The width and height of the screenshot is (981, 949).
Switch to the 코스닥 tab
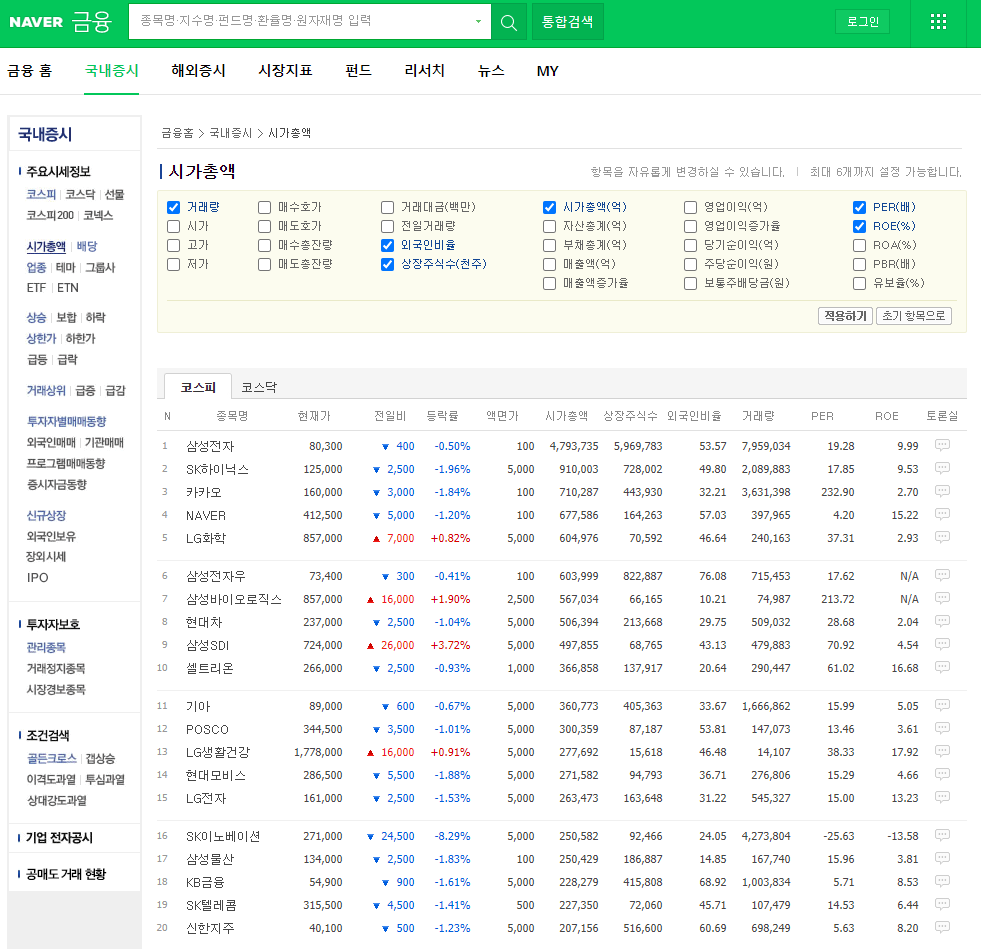(259, 387)
